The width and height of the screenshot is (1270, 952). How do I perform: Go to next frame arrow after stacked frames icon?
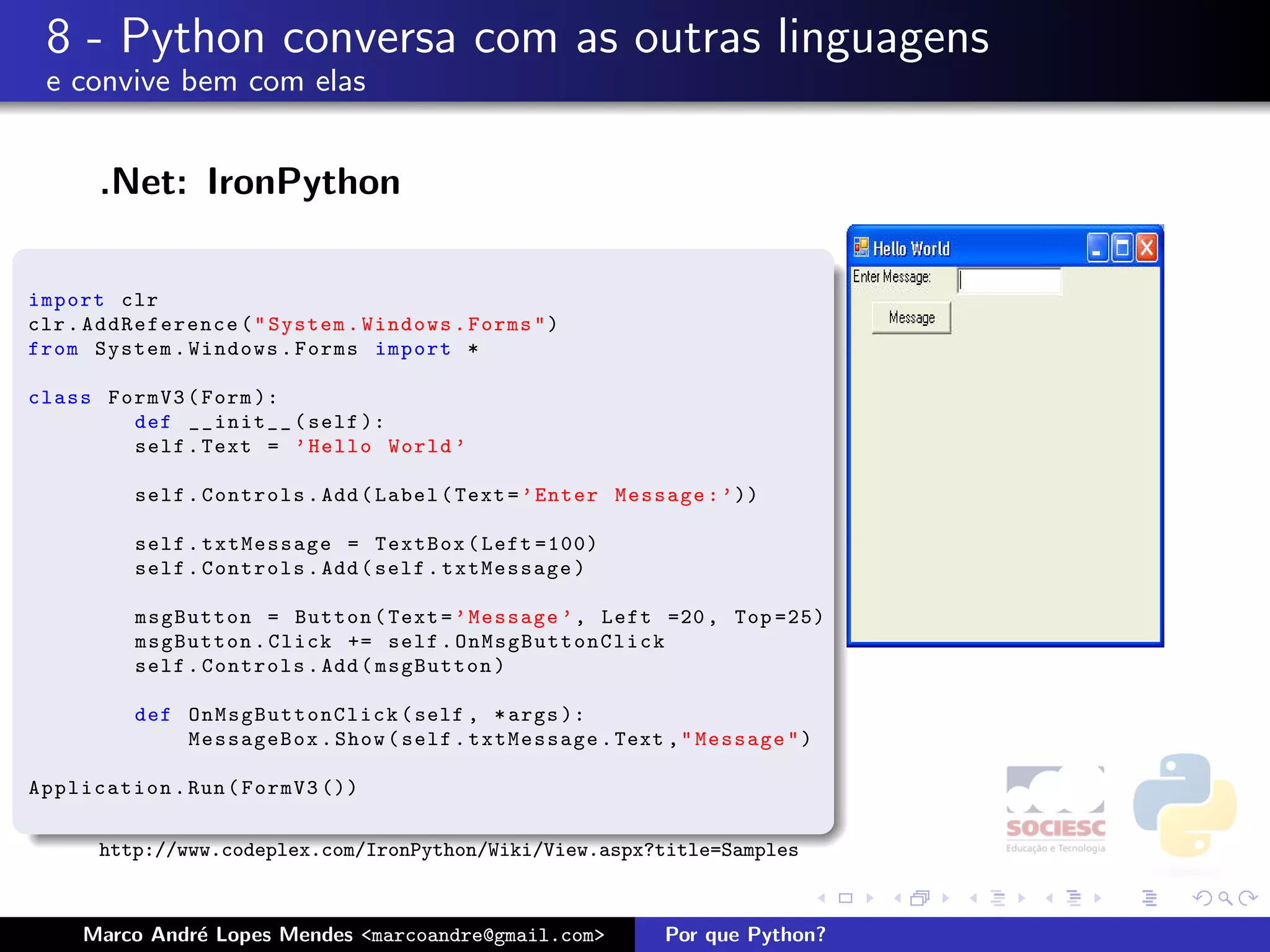click(946, 898)
